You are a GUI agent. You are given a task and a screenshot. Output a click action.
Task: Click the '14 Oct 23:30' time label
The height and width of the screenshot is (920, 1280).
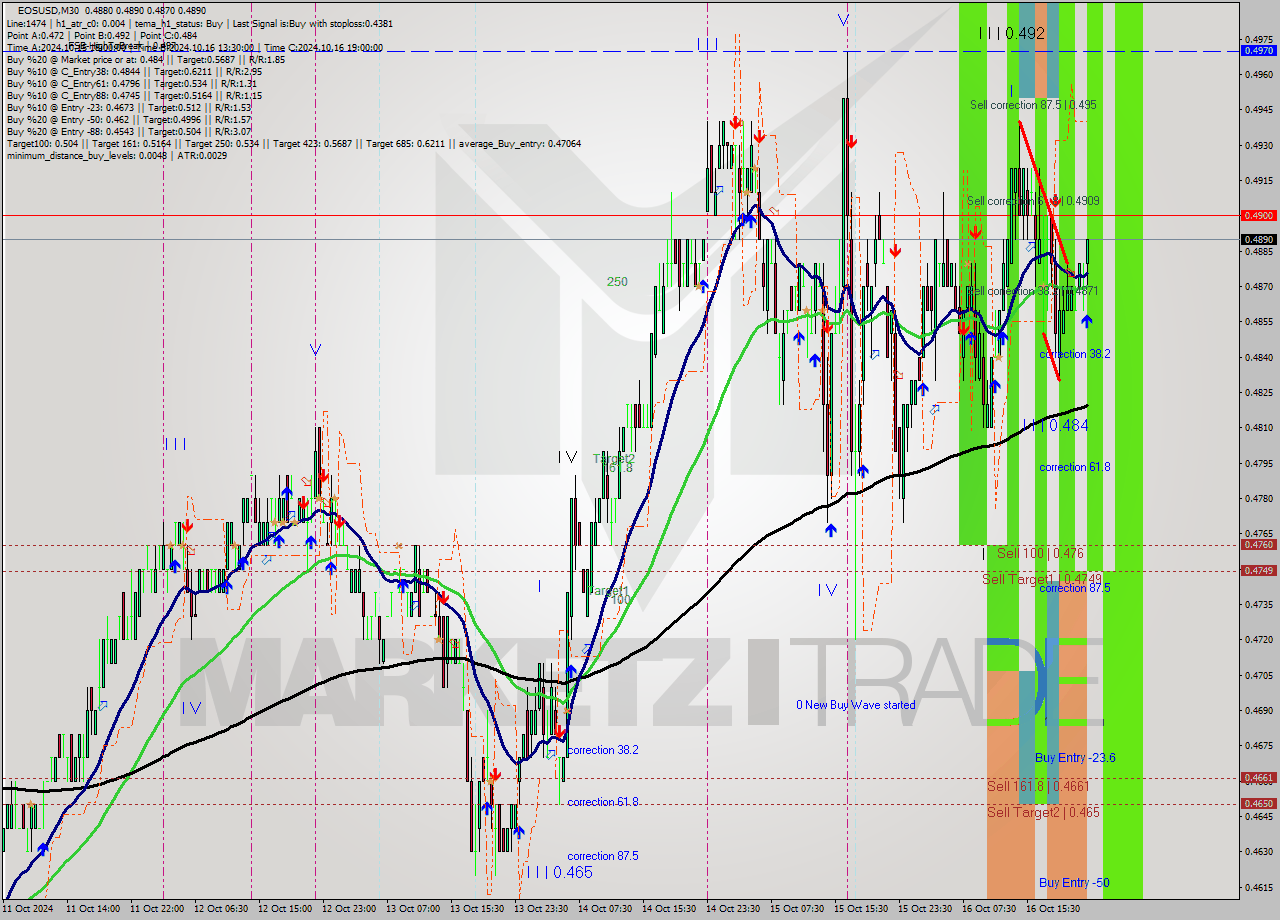(x=733, y=909)
